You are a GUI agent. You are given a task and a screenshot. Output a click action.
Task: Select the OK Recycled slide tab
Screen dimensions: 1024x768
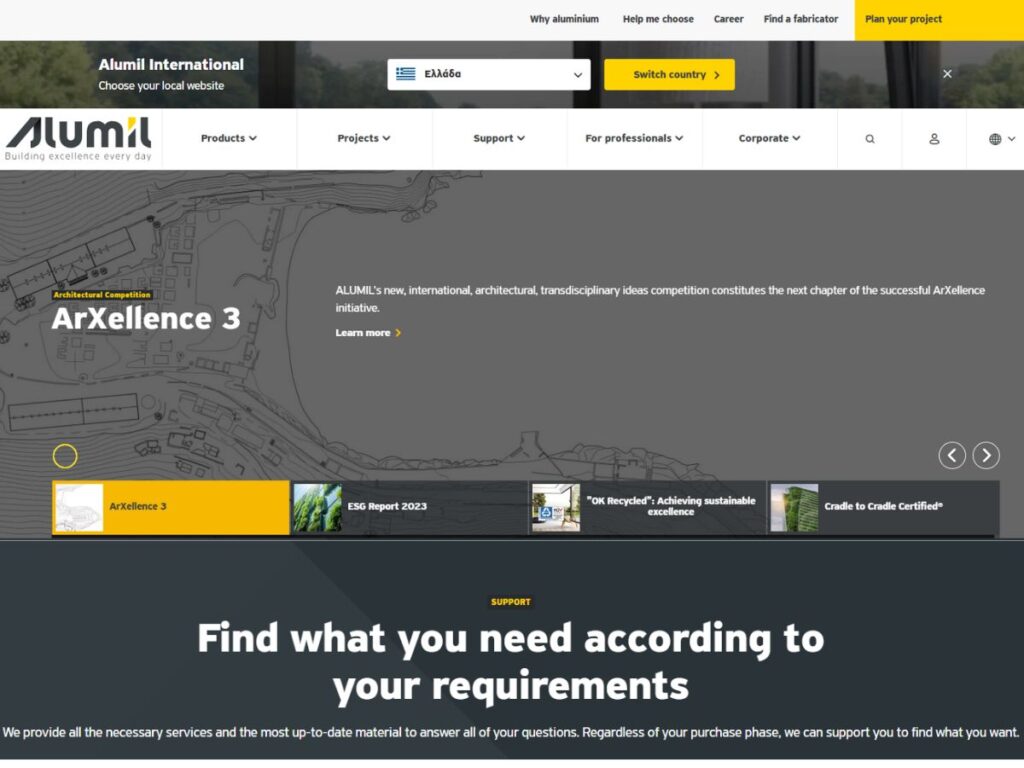[x=647, y=507]
